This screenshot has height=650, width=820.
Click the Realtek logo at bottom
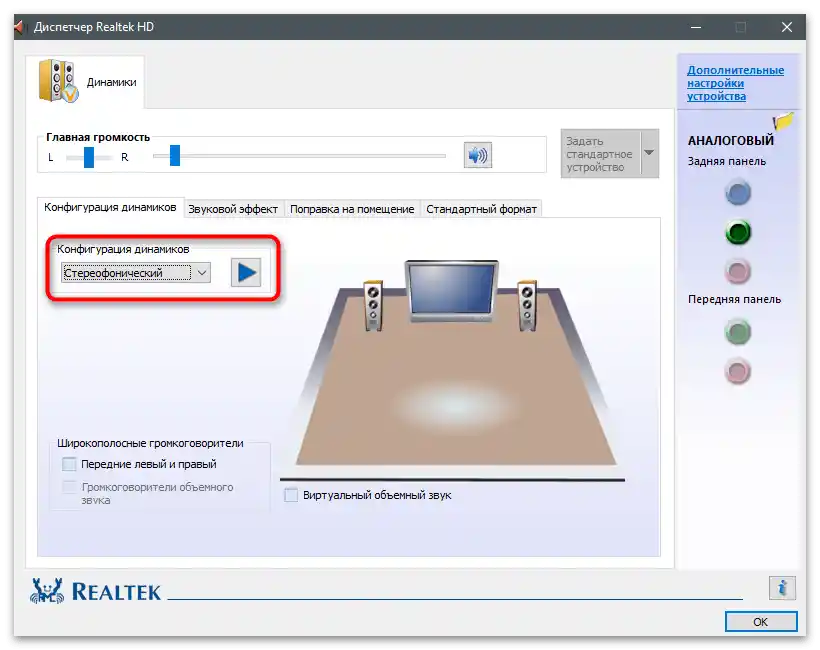96,591
